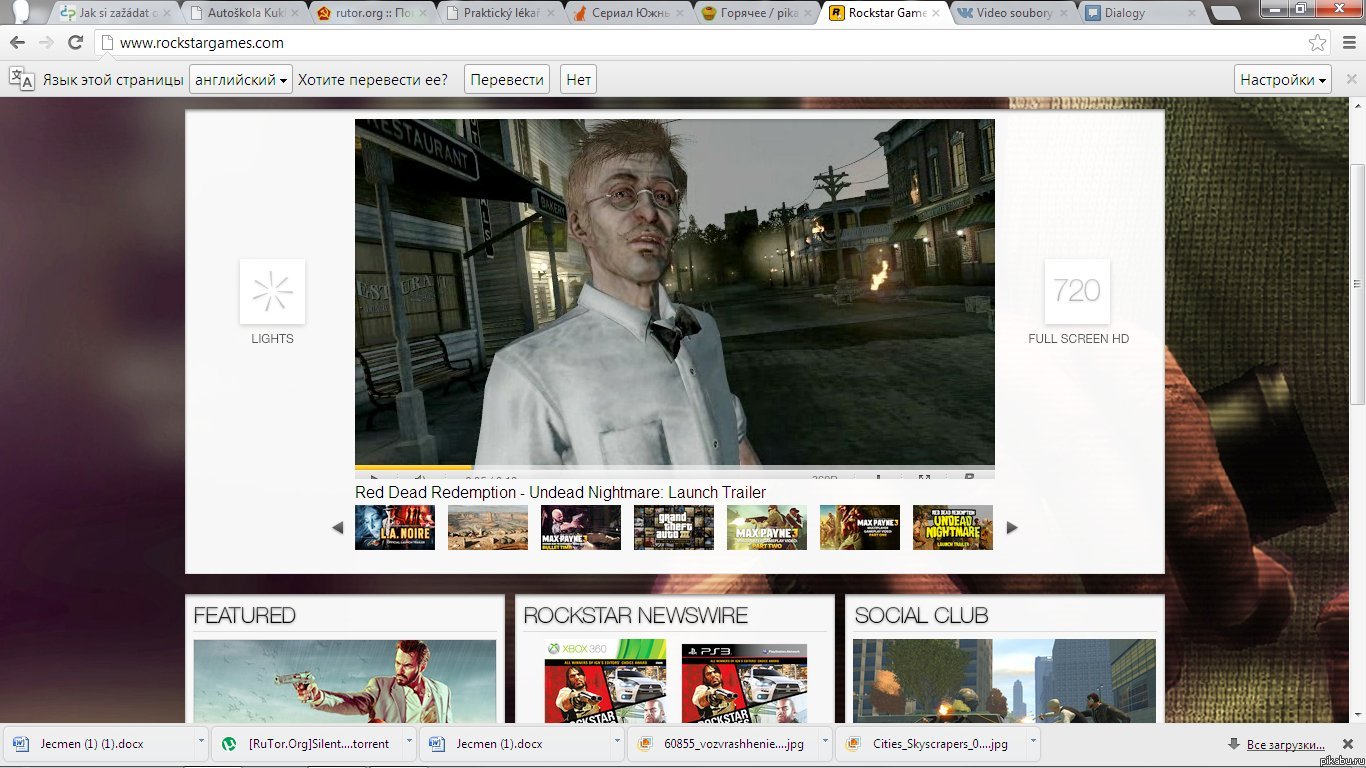Click the FEATURED section heading
The width and height of the screenshot is (1366, 768).
[x=245, y=615]
